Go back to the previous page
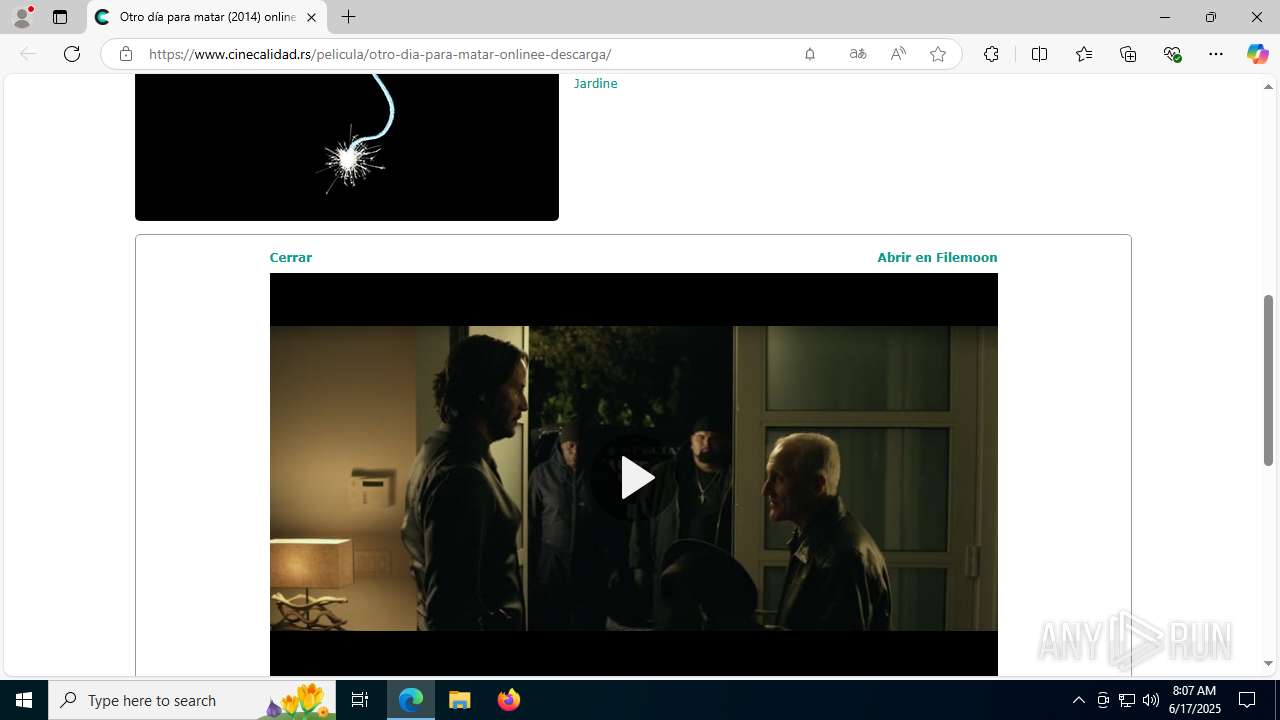Image resolution: width=1280 pixels, height=720 pixels. coord(28,54)
